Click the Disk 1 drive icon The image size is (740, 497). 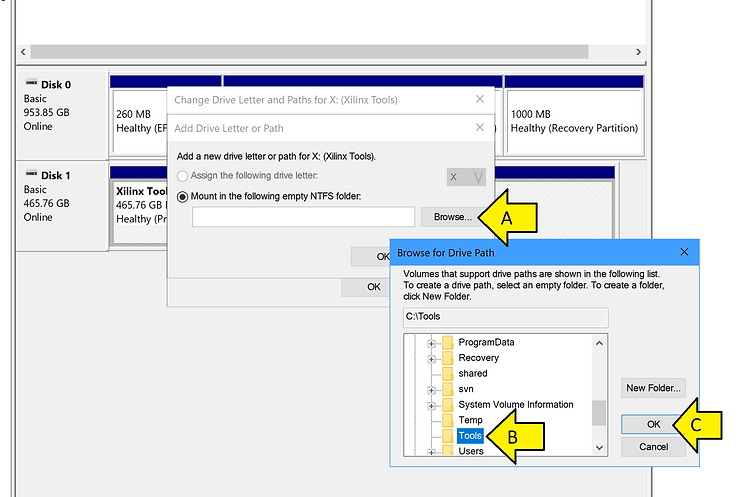[x=31, y=175]
